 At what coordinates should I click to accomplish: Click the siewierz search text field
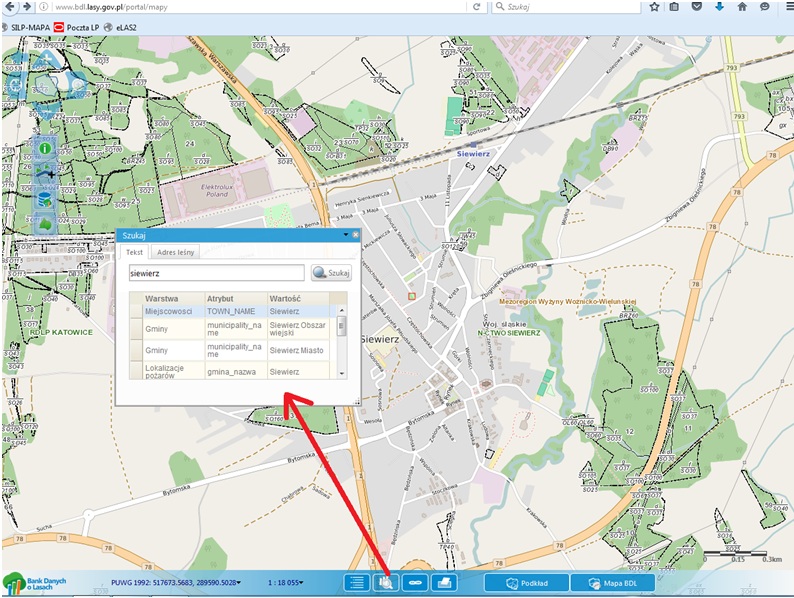tap(216, 272)
